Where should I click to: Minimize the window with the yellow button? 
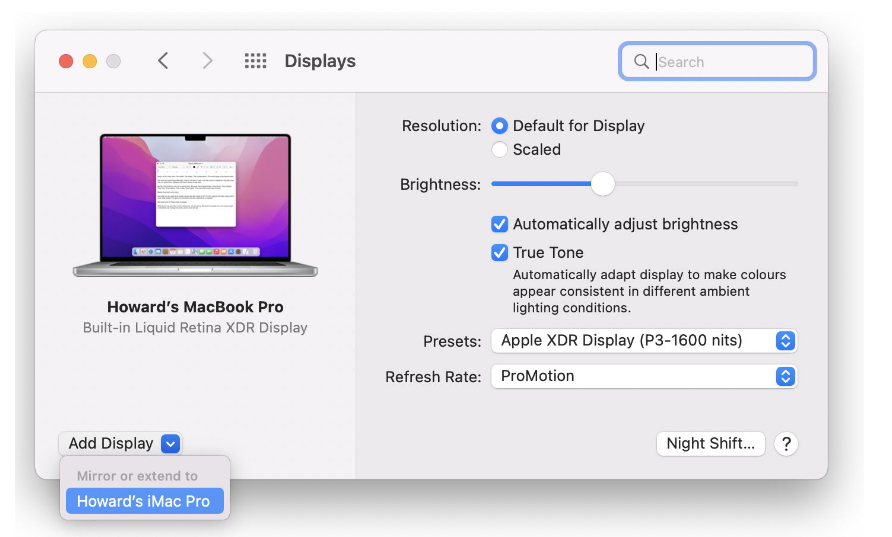point(90,61)
